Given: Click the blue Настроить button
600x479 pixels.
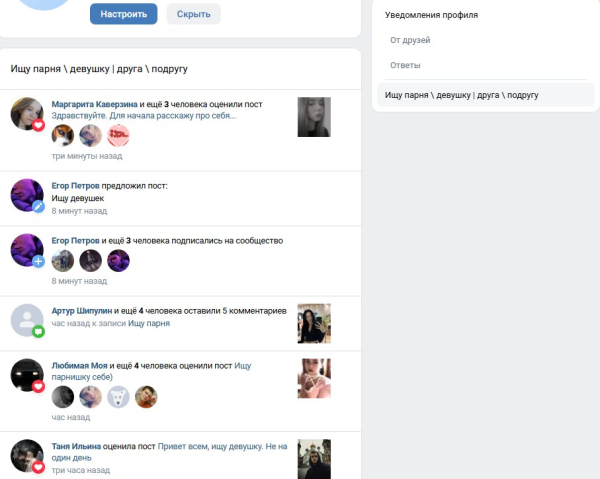Looking at the screenshot, I should pos(124,14).
